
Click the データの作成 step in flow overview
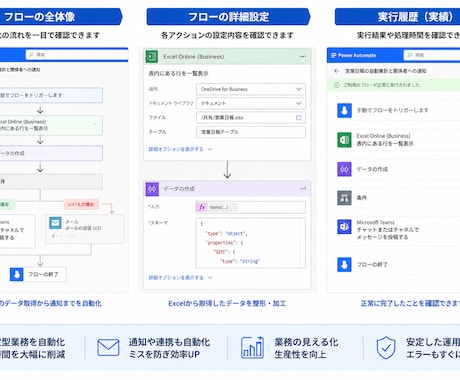point(51,153)
